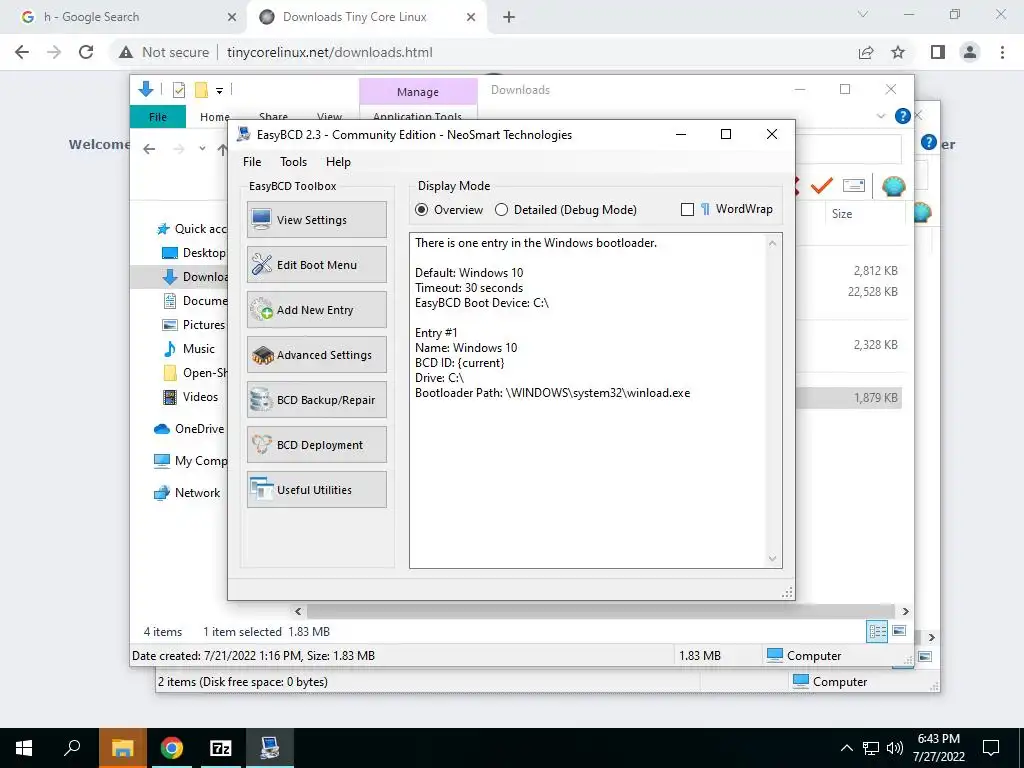Open taskbar search icon
This screenshot has width=1024, height=768.
coord(72,748)
